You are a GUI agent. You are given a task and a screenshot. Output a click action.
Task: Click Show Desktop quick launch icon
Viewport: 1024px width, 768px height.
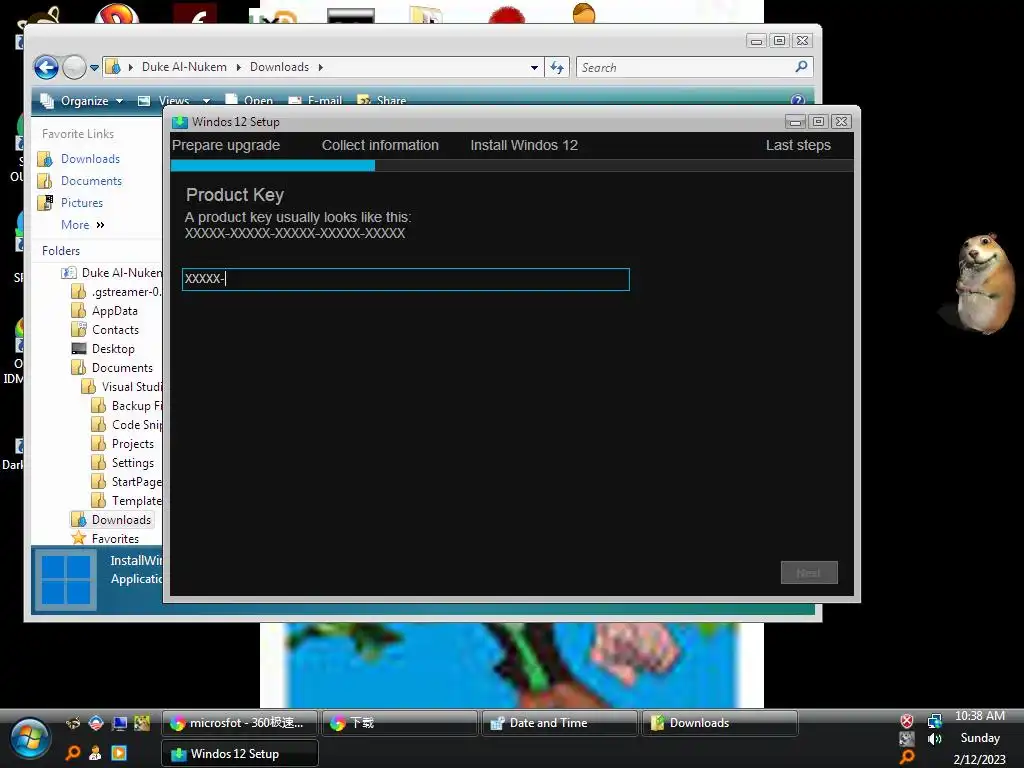pos(120,723)
